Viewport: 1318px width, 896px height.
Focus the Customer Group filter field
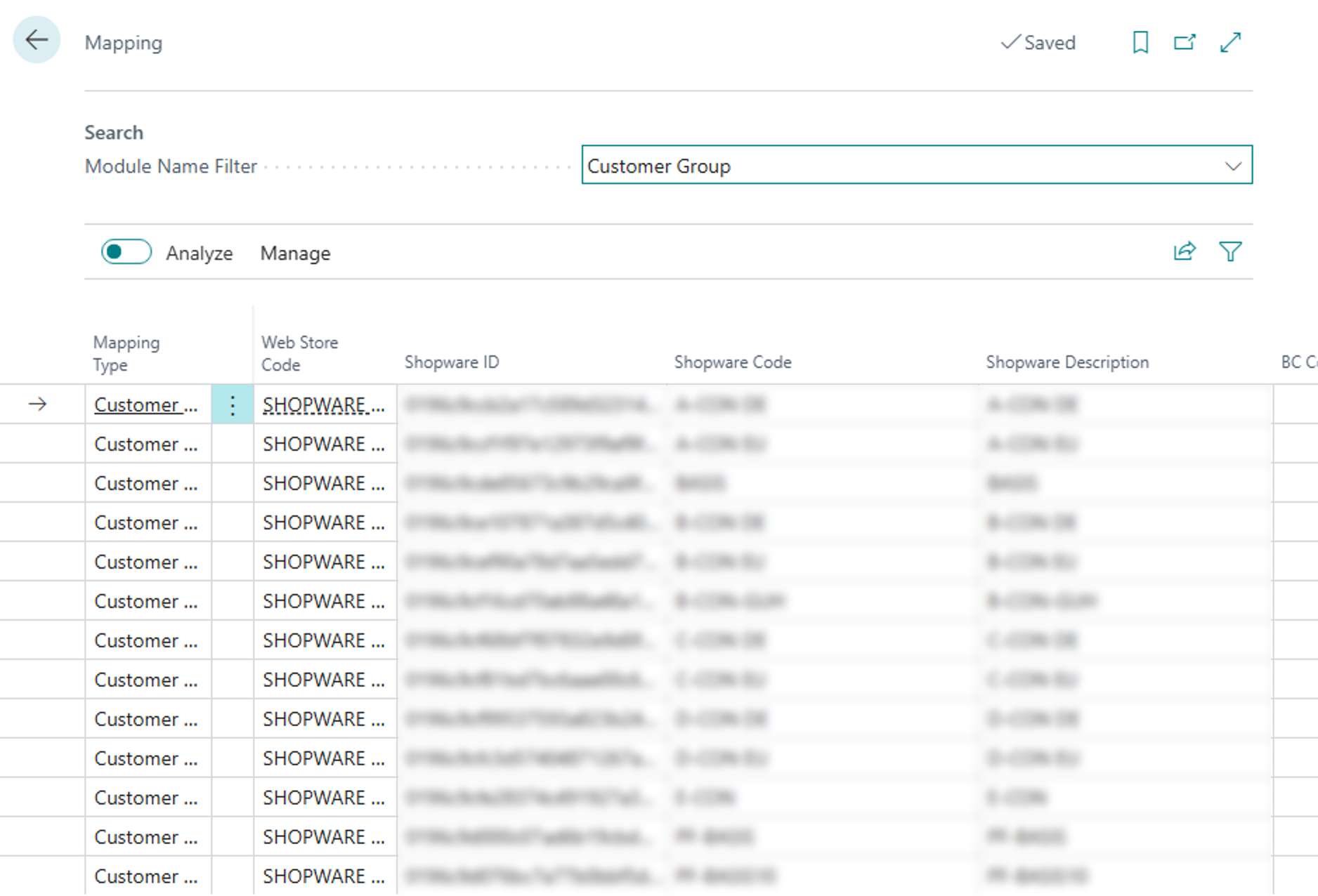coord(917,165)
